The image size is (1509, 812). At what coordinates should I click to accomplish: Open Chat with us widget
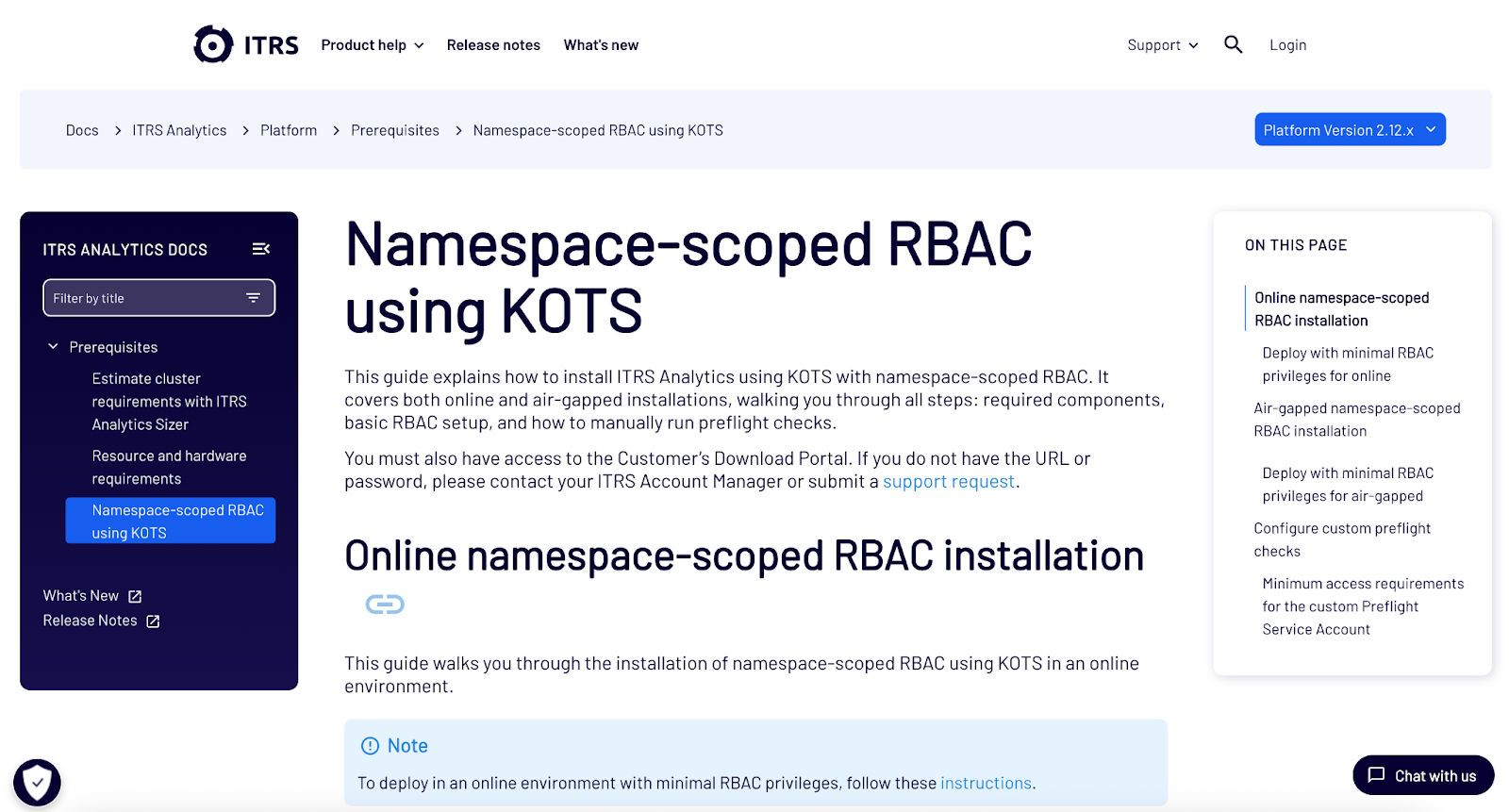click(1423, 775)
